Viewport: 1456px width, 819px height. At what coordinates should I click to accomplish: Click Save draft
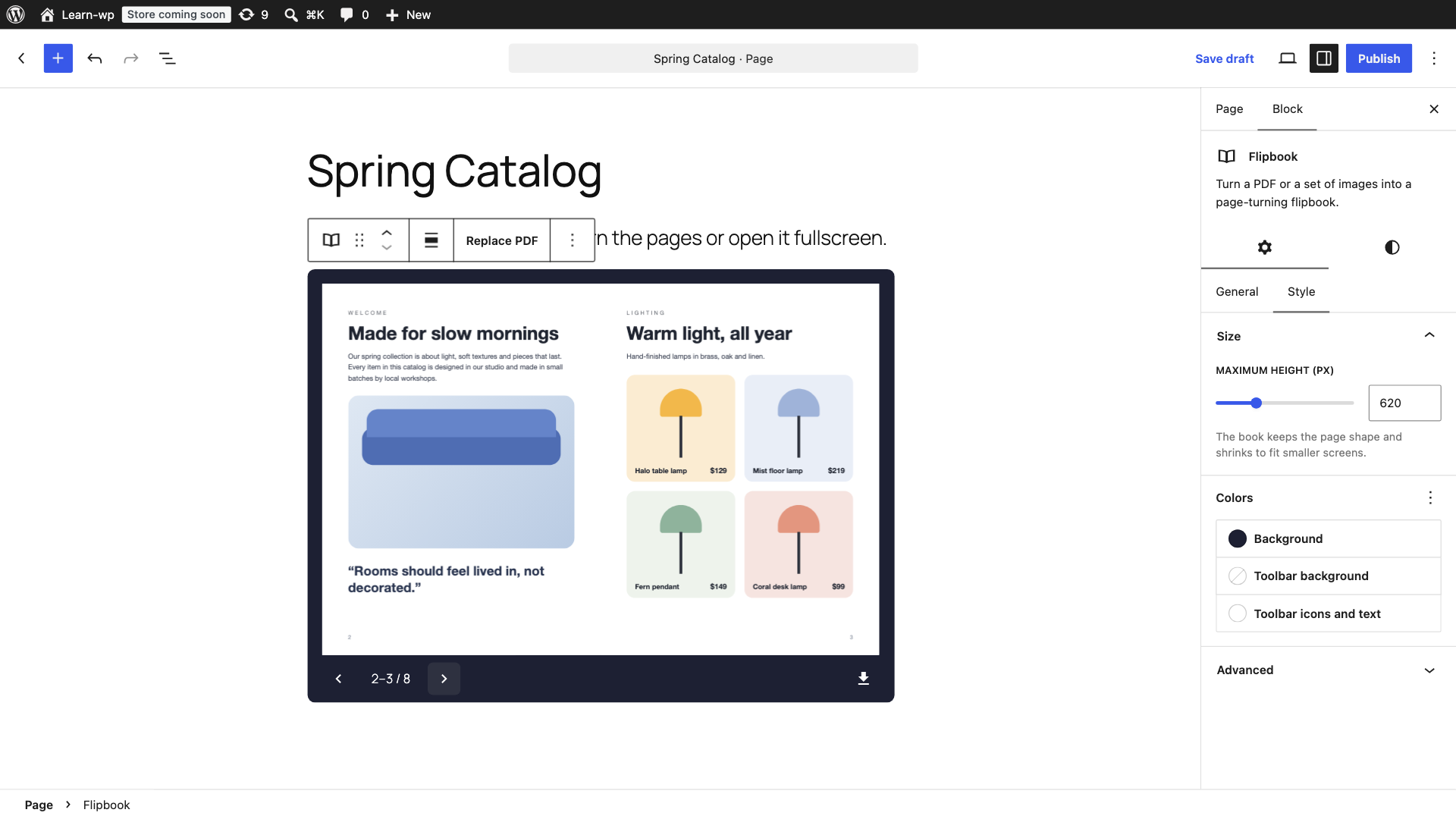click(x=1224, y=58)
